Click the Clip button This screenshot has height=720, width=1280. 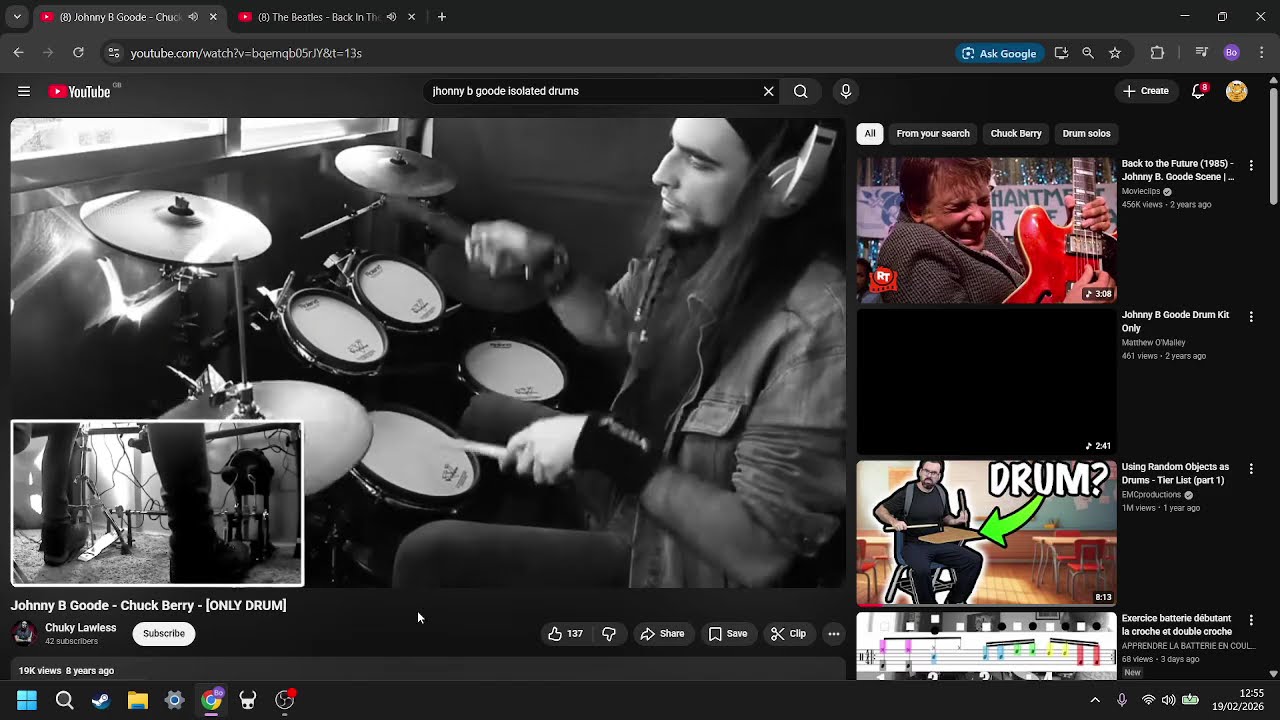pyautogui.click(x=788, y=634)
